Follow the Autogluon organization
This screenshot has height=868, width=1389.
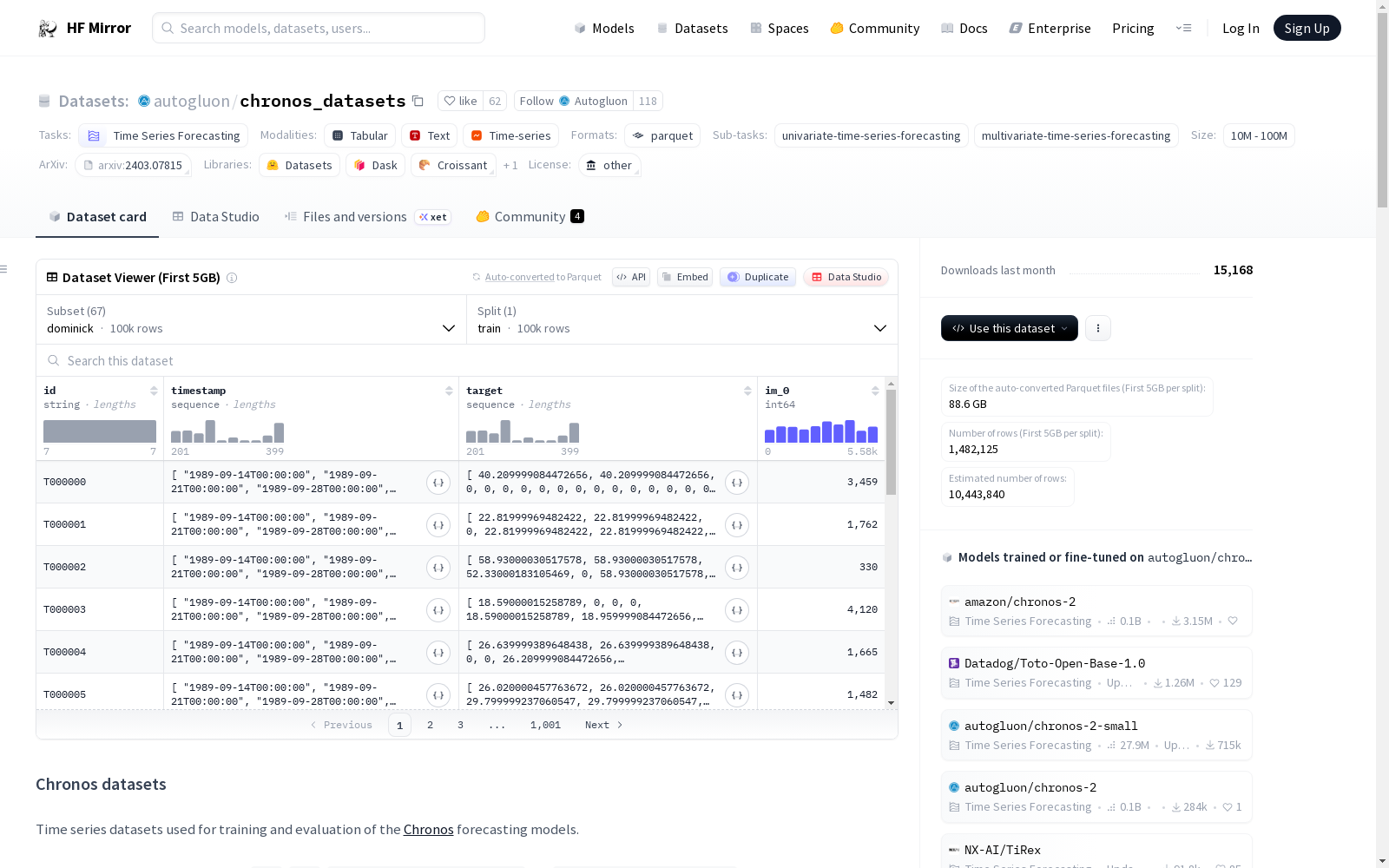[573, 101]
